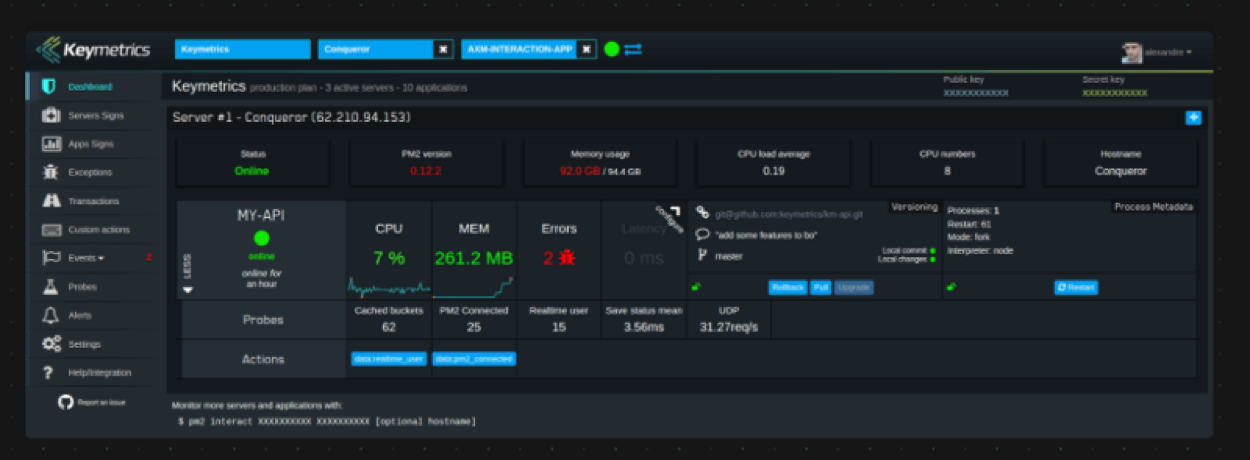Click the Probes flask icon
This screenshot has width=1250, height=460.
(49, 287)
